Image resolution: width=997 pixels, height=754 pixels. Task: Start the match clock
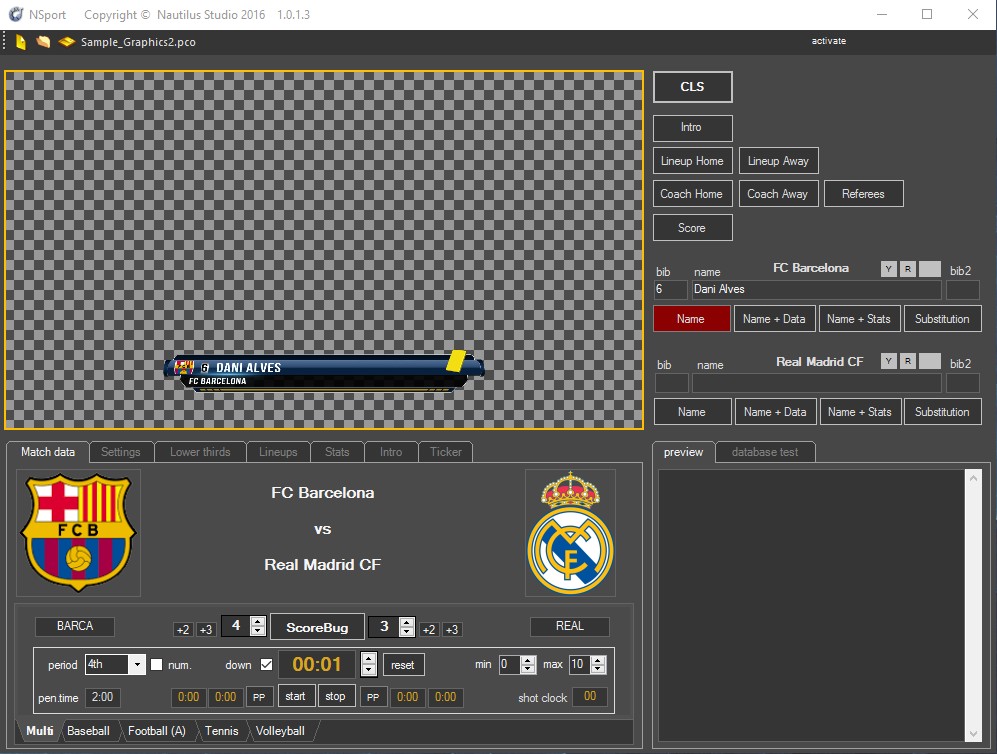[296, 696]
